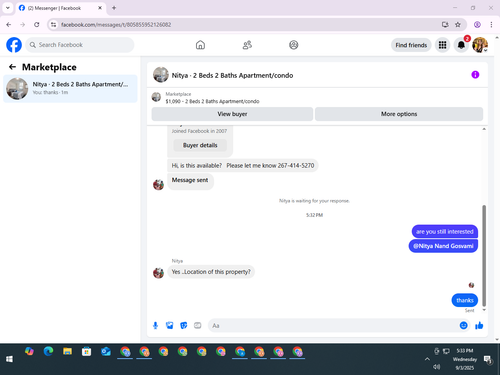Click the Facebook logo
Image resolution: width=500 pixels, height=375 pixels.
tap(14, 45)
